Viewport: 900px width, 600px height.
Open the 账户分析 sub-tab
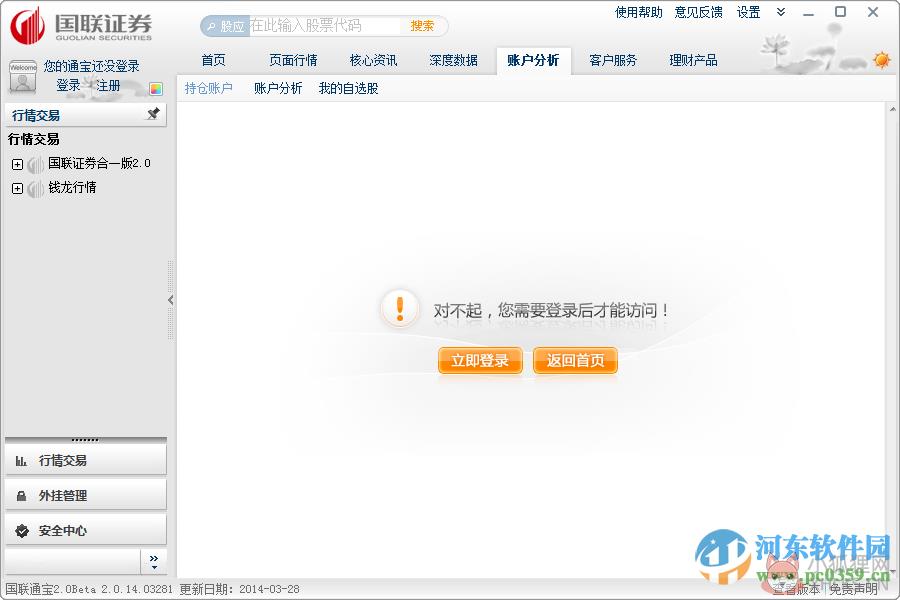tap(278, 88)
